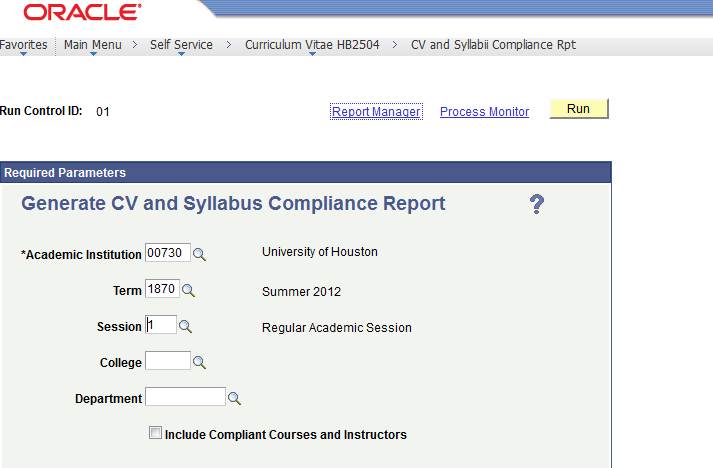Screen dimensions: 713x468
Task: Enable Include Compliant Courses and Instructors
Action: coord(154,434)
